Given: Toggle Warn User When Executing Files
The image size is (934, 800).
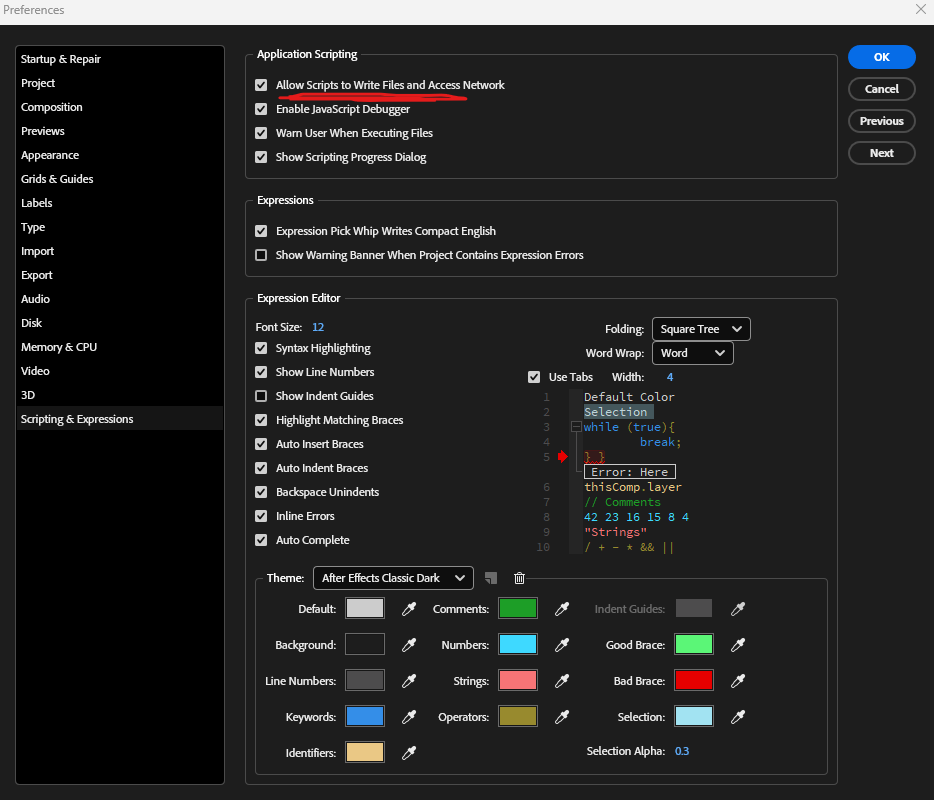Looking at the screenshot, I should (x=261, y=133).
